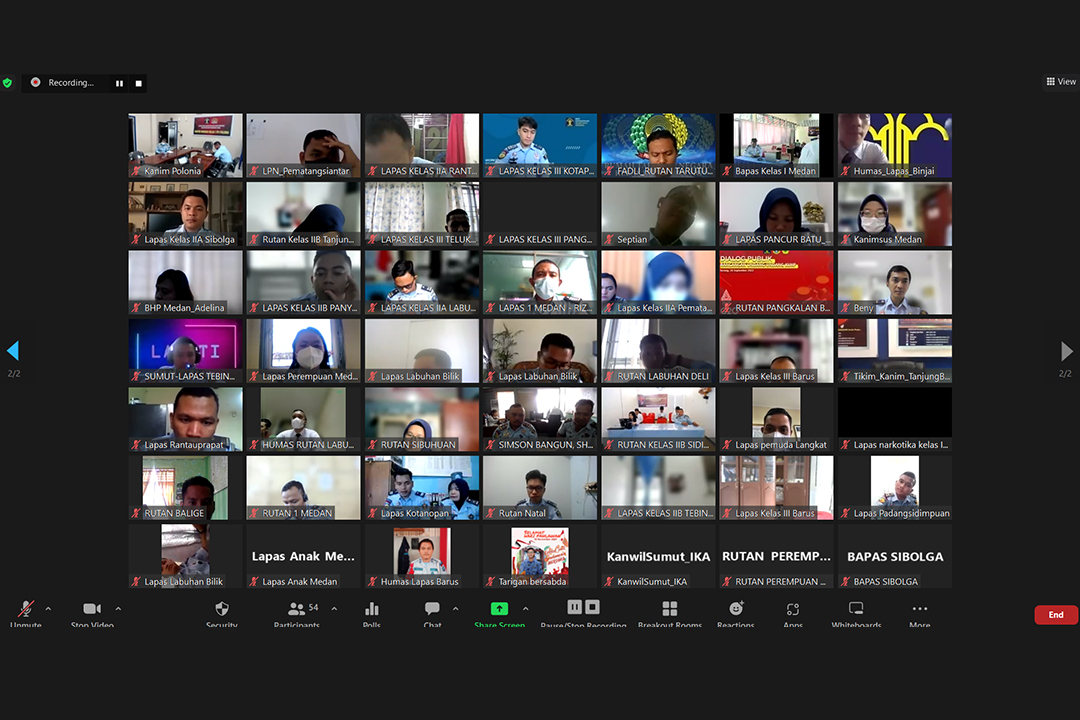Open the Security shield options
Viewport: 1080px width, 720px height.
click(222, 609)
